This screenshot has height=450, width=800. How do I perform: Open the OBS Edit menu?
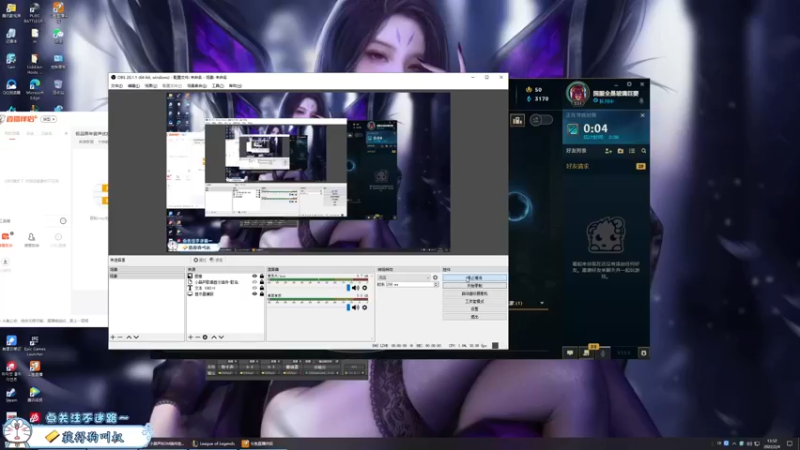tap(134, 86)
